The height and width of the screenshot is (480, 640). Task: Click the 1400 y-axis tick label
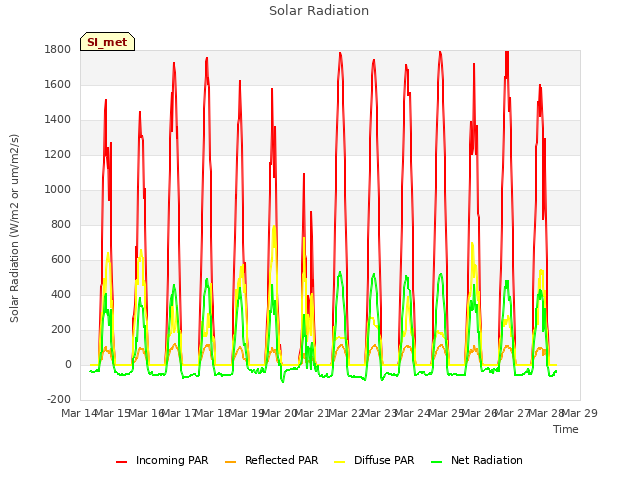[58, 120]
